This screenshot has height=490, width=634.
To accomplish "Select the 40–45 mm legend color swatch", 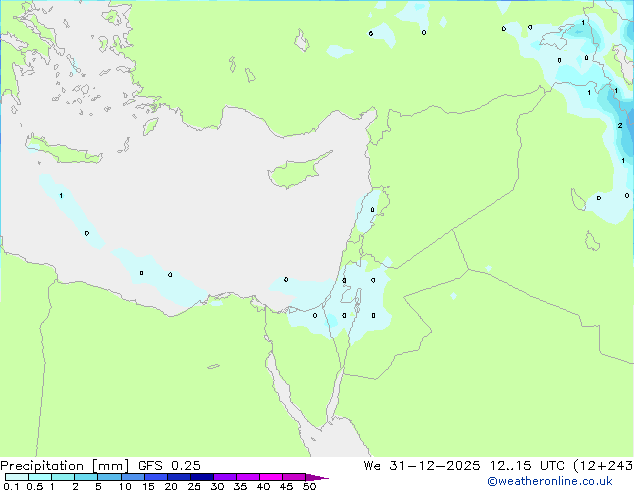I will [x=271, y=477].
